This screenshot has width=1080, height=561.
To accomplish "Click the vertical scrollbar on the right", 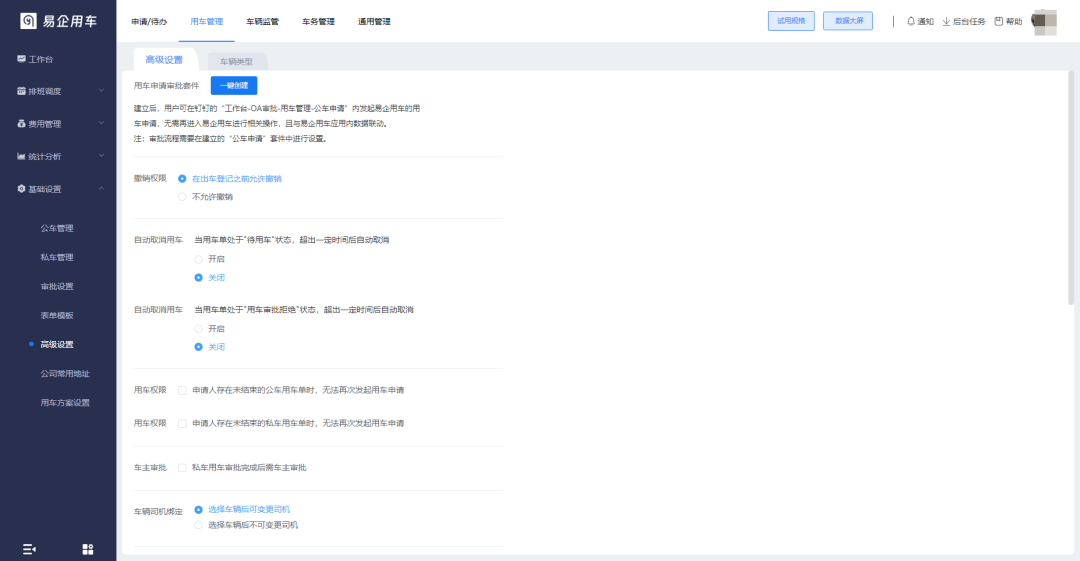I will coord(1071,187).
